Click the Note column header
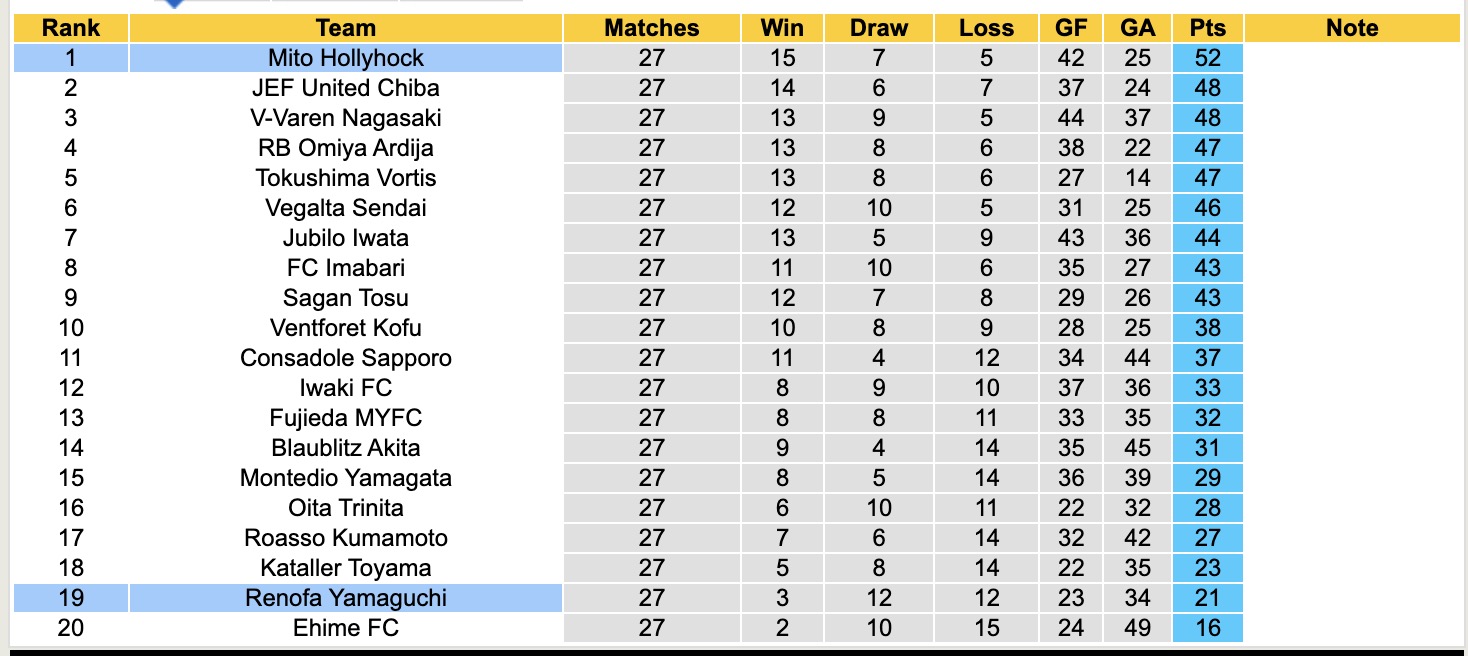 point(1352,28)
